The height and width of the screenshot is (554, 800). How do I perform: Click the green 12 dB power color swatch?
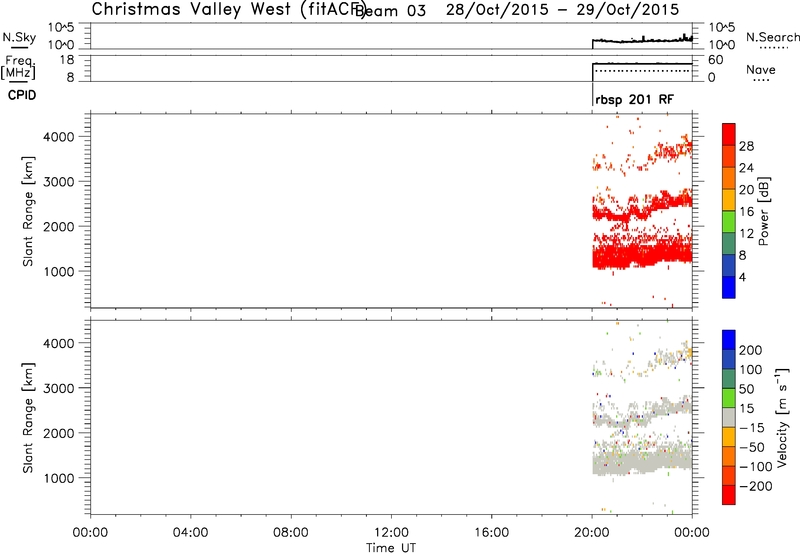point(729,222)
